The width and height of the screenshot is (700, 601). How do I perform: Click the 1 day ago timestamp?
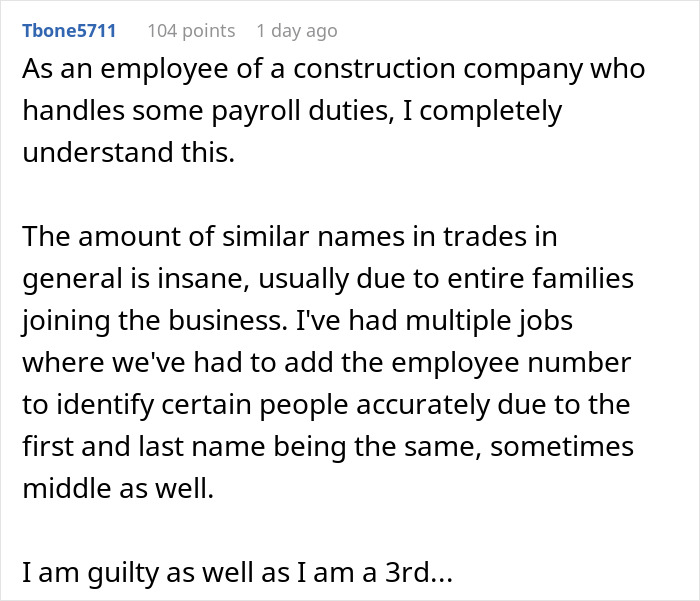(297, 31)
